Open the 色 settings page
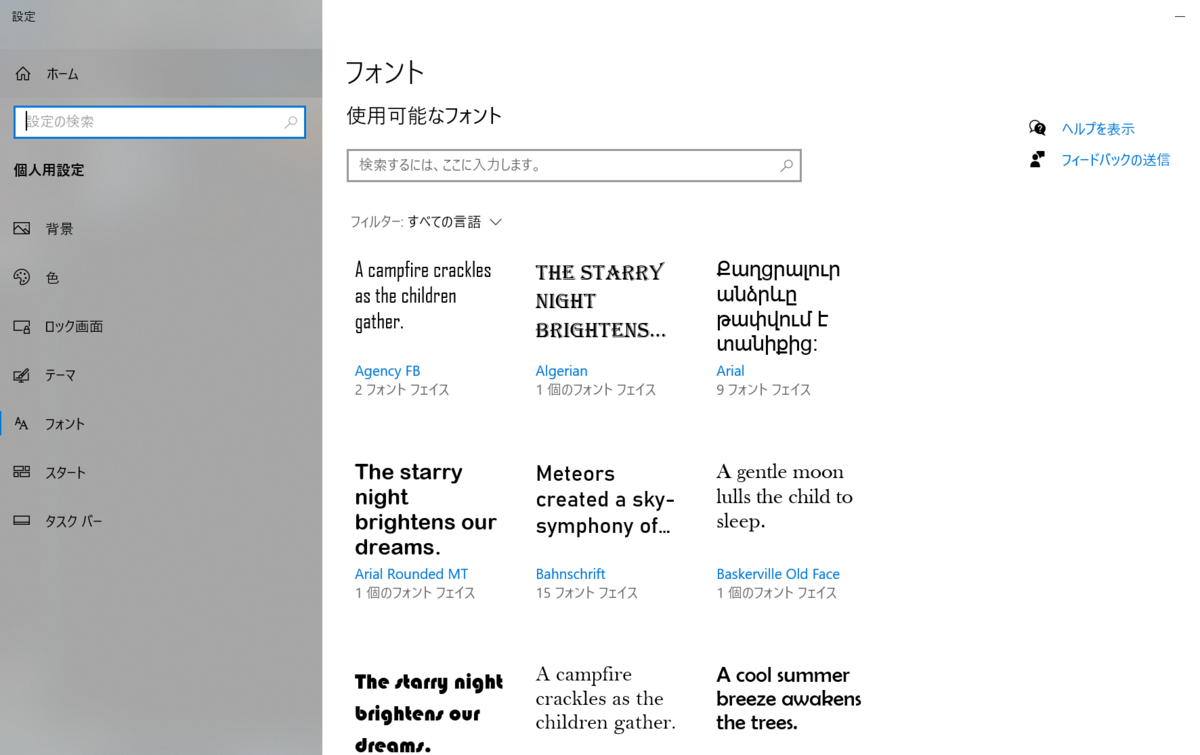Image resolution: width=1200 pixels, height=755 pixels. (x=161, y=278)
